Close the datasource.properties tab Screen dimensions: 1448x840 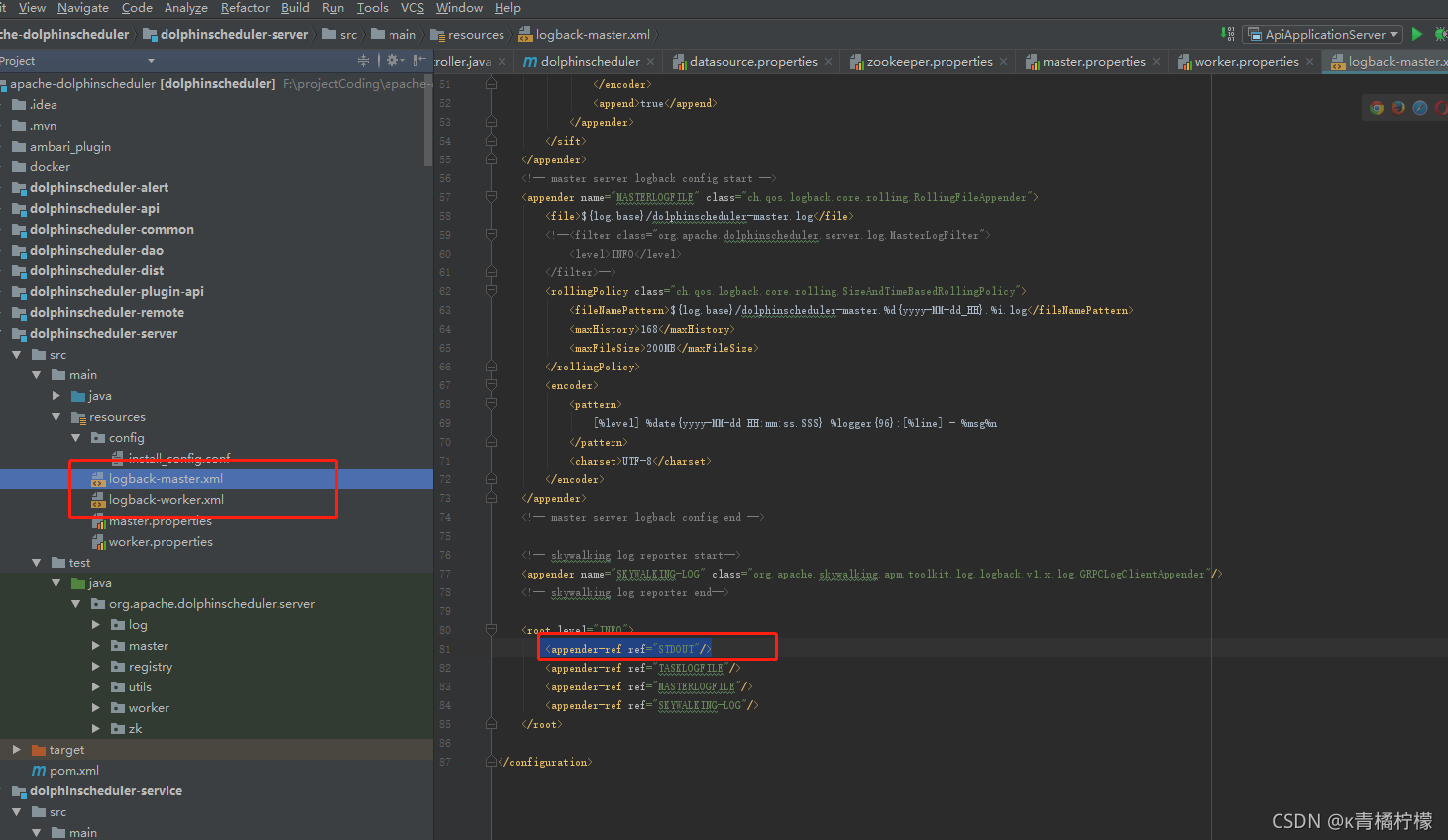[829, 61]
